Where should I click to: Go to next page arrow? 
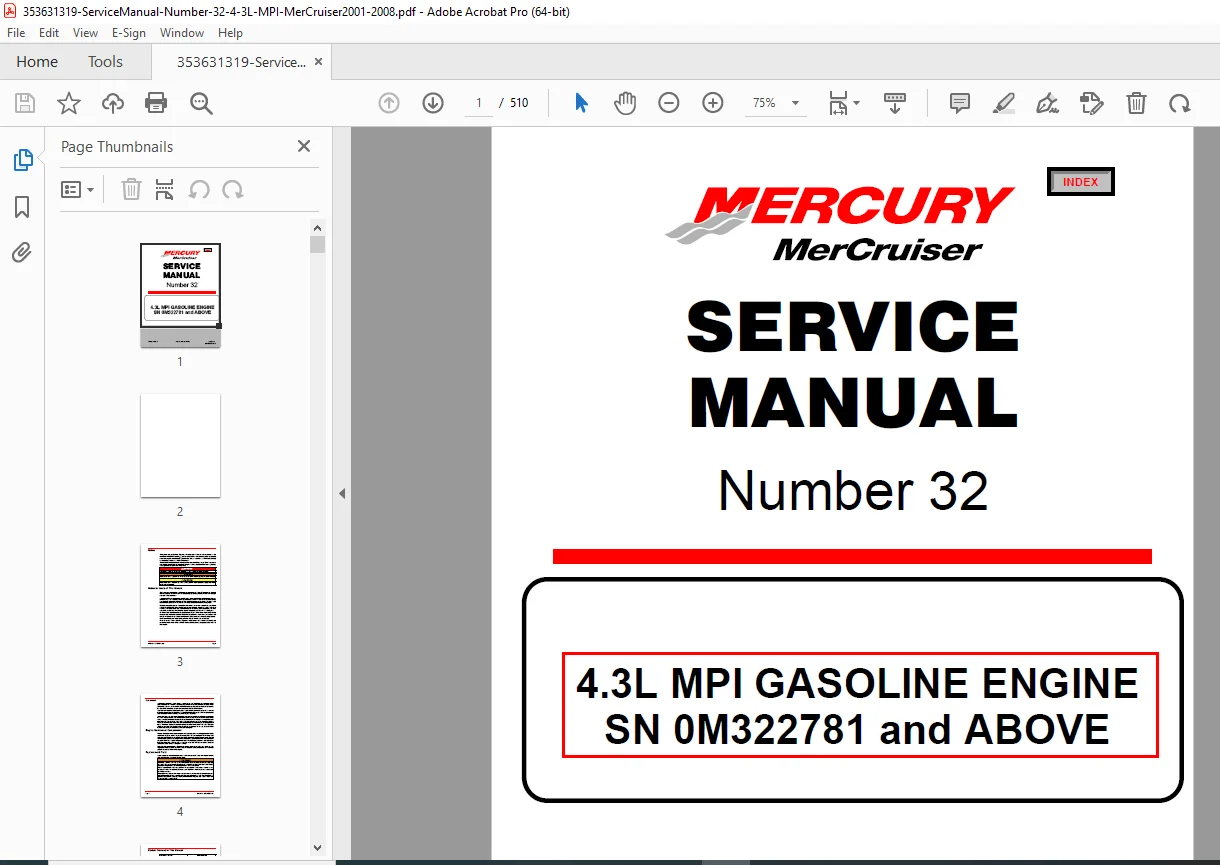click(433, 103)
